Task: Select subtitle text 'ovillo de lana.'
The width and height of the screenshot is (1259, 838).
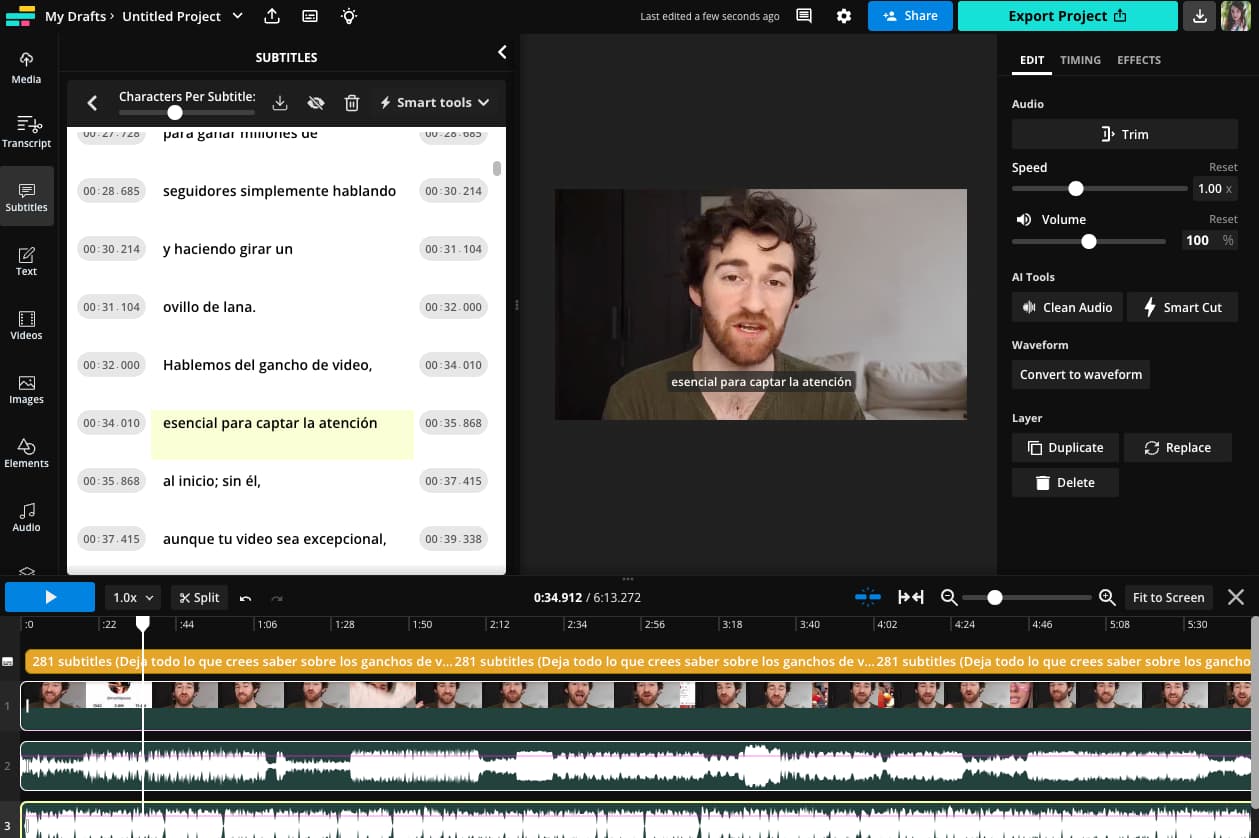Action: coord(209,307)
